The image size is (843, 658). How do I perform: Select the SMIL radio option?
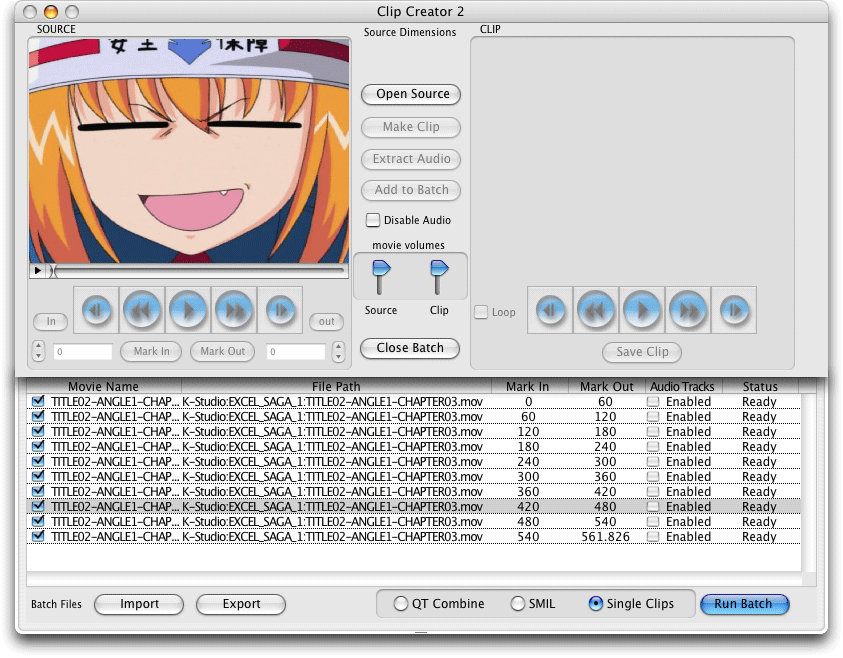click(517, 604)
